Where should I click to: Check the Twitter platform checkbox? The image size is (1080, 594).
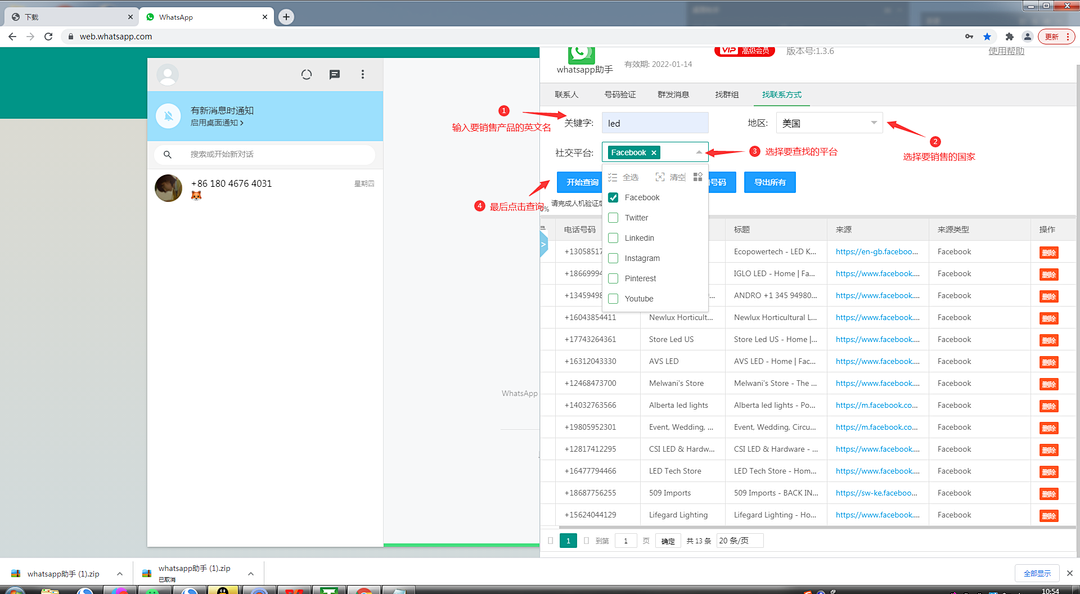(x=613, y=218)
